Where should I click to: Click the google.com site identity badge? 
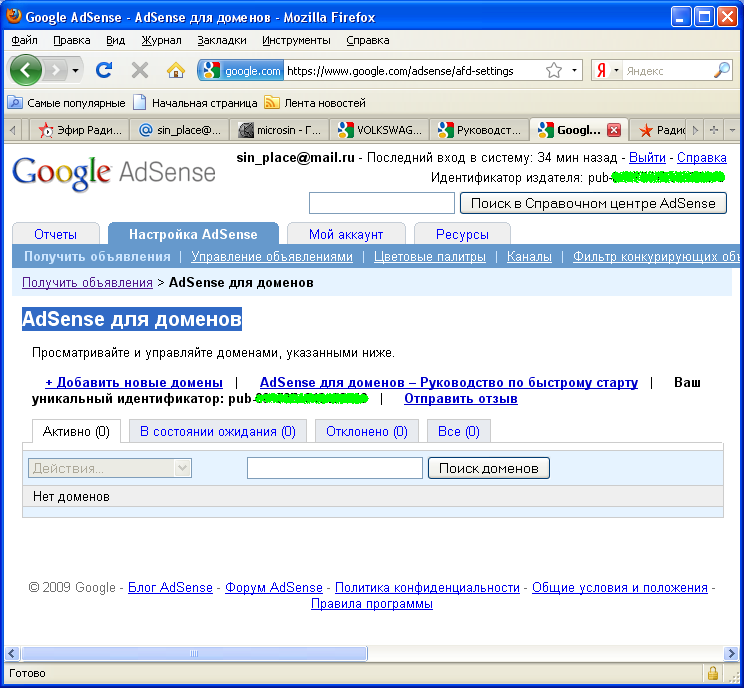tap(241, 71)
